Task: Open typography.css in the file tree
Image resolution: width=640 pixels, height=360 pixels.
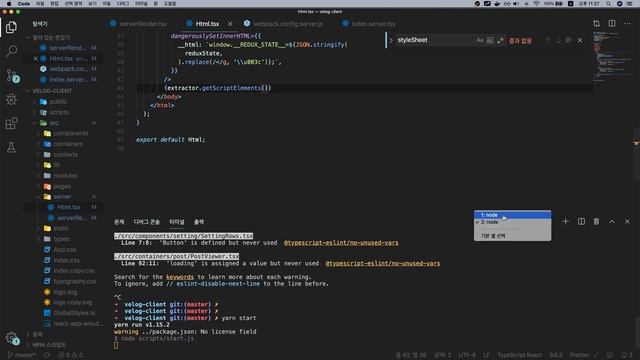Action: point(75,282)
